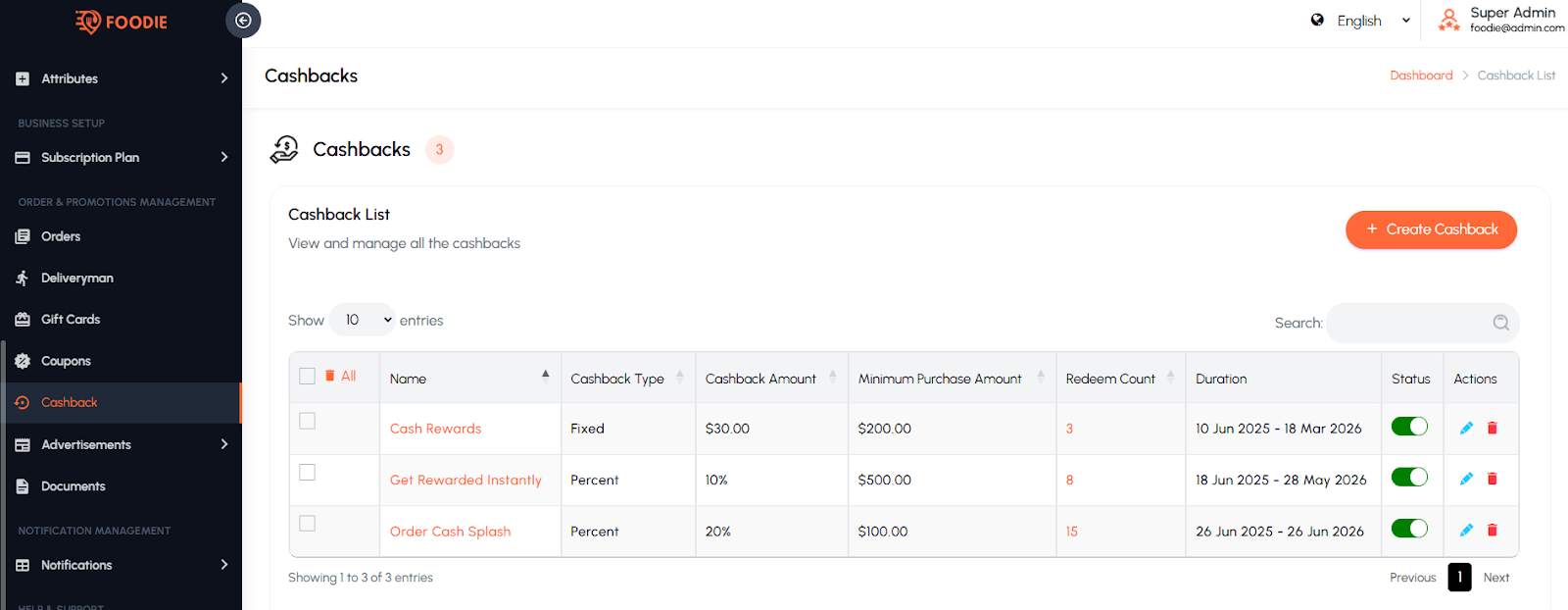This screenshot has width=1568, height=610.
Task: Tick the select-all checkbox in table header
Action: pos(308,377)
